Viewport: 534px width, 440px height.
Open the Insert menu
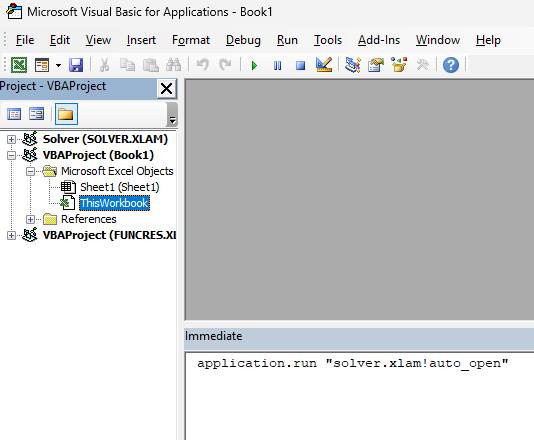point(141,40)
